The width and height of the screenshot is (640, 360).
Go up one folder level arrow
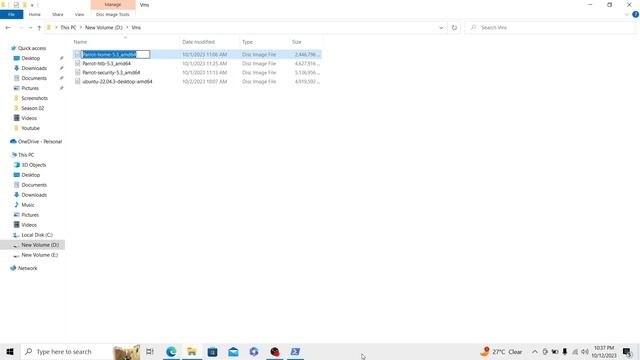(x=39, y=27)
